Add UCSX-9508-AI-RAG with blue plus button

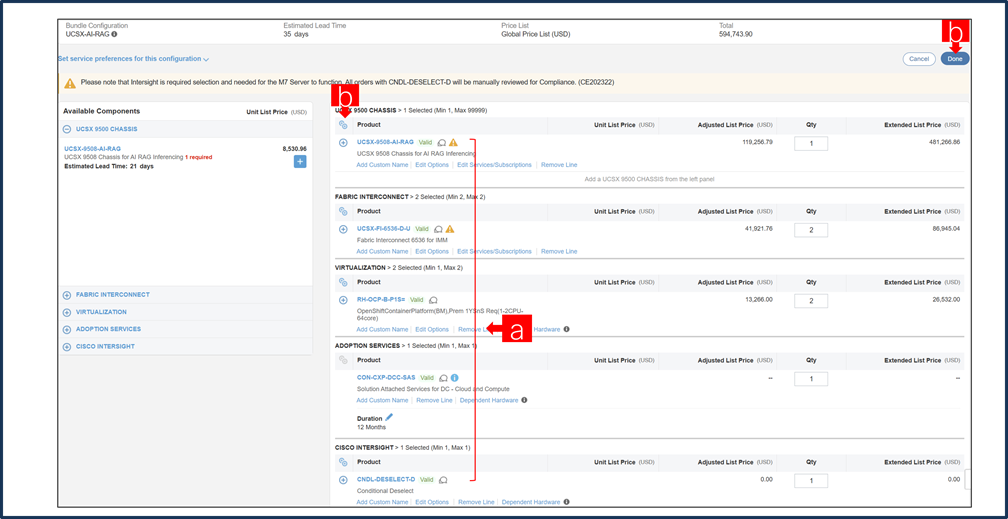(300, 162)
